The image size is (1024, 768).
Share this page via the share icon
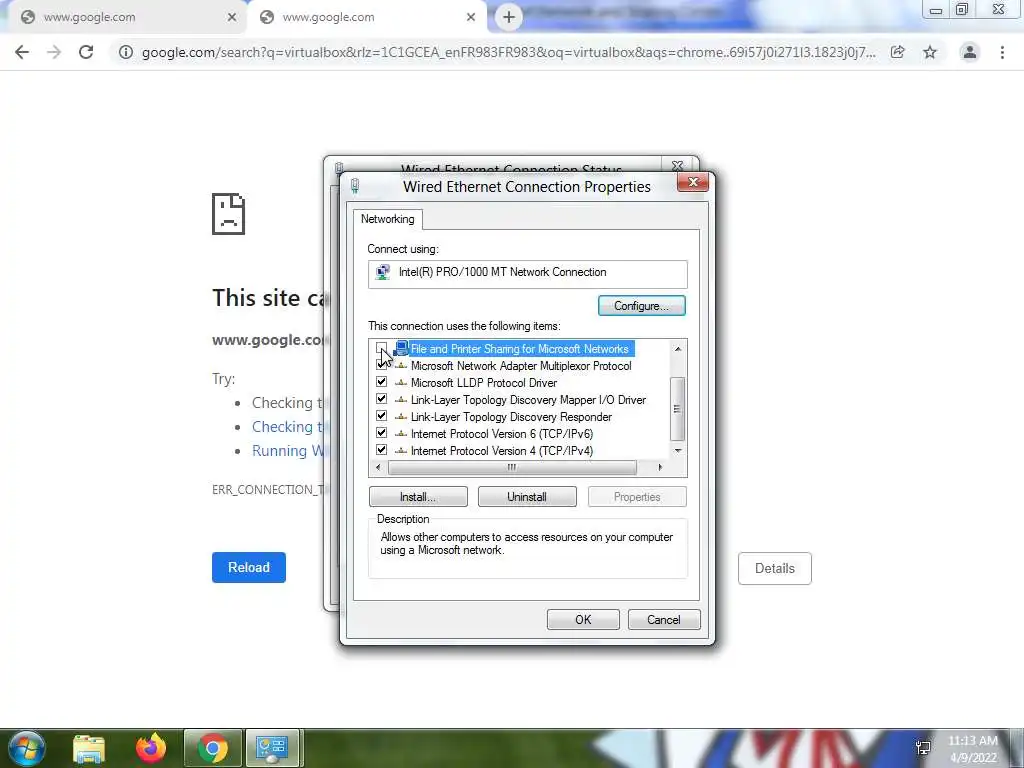(x=898, y=52)
